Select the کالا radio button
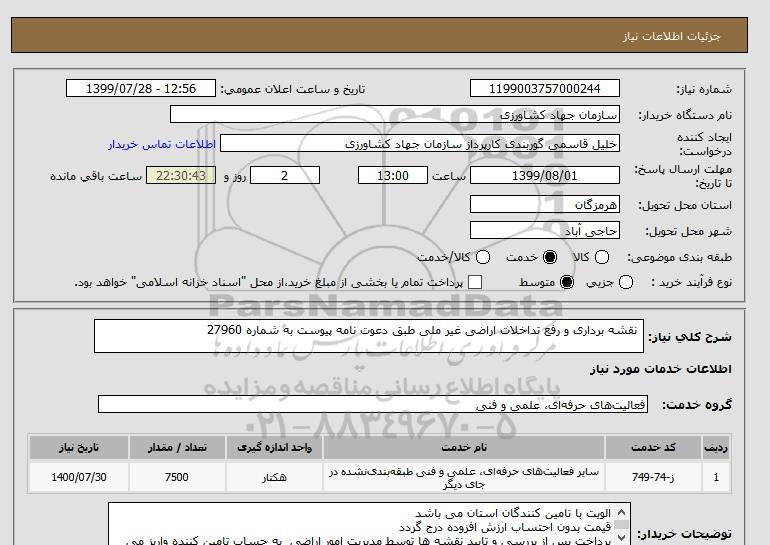The height and width of the screenshot is (545, 770). tap(602, 257)
